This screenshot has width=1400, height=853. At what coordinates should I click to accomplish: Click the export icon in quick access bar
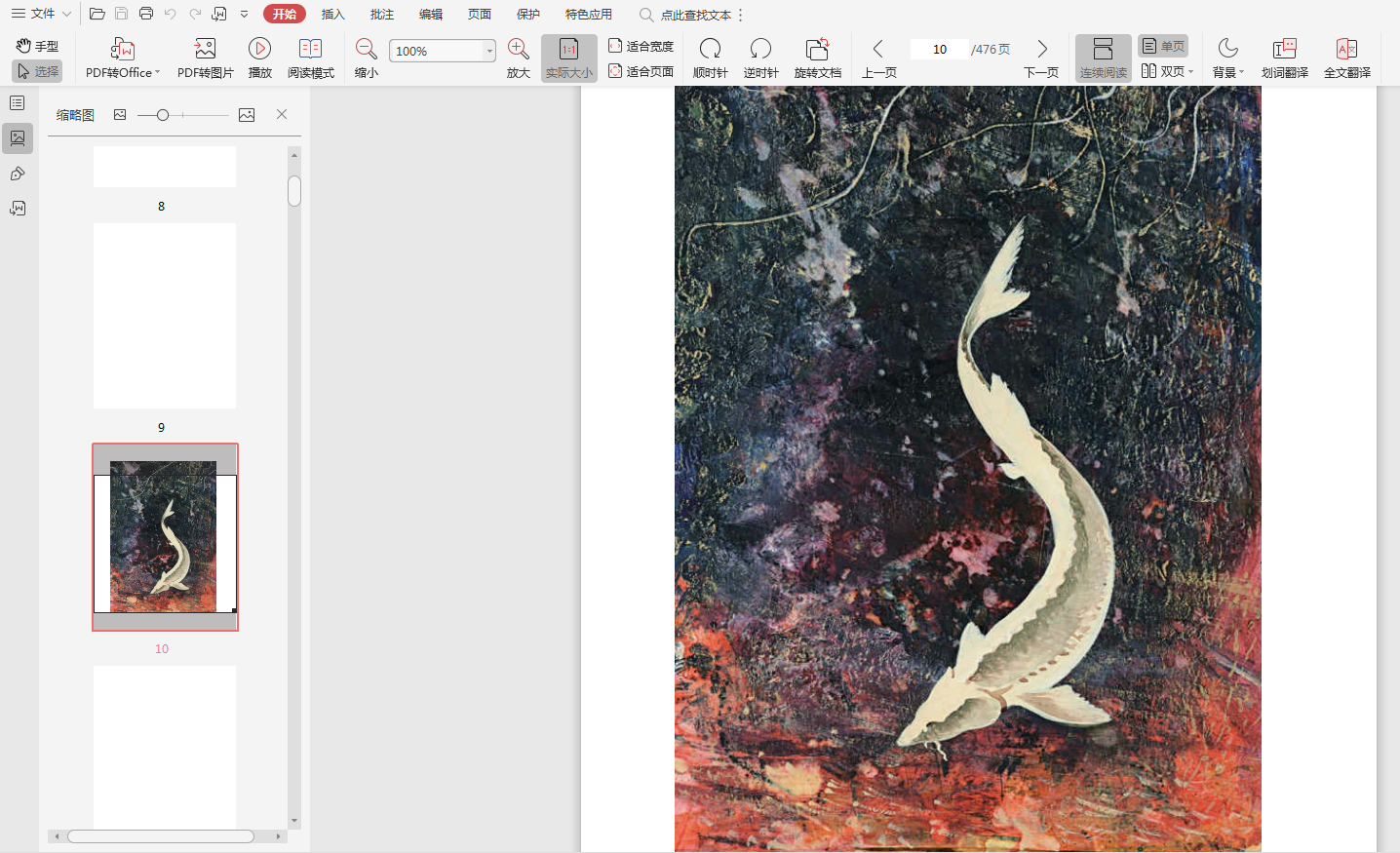click(x=219, y=14)
